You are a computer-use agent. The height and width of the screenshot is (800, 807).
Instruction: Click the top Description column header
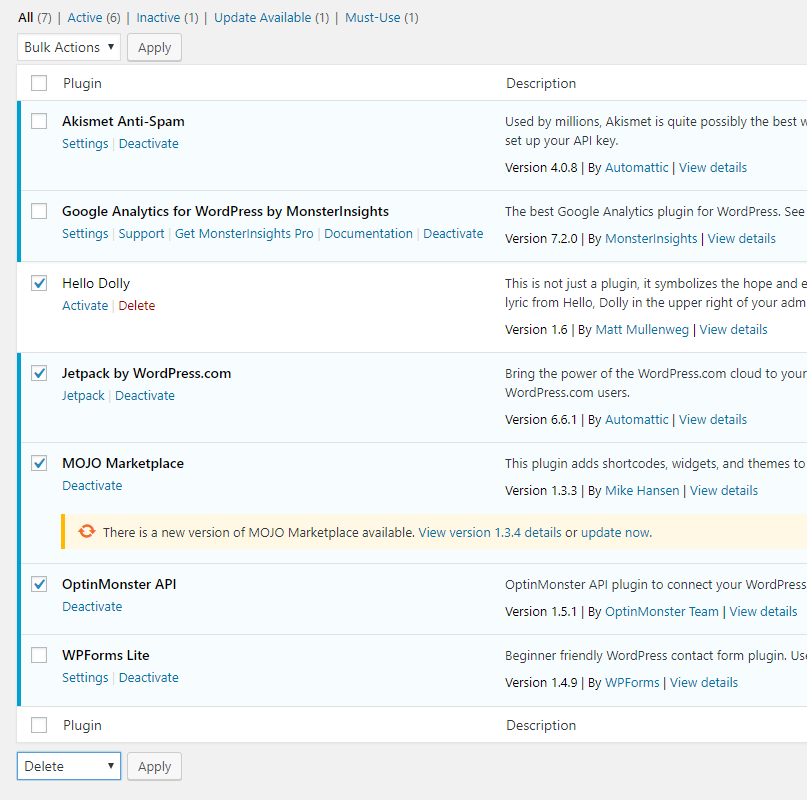[541, 83]
